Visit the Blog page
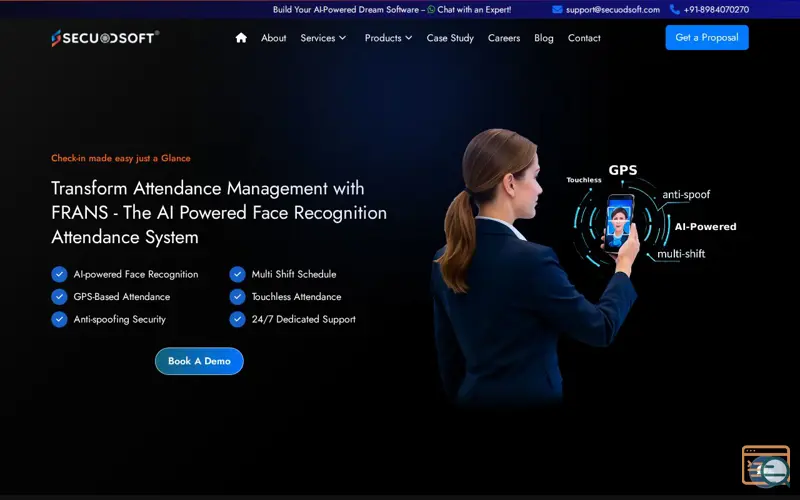 tap(543, 38)
